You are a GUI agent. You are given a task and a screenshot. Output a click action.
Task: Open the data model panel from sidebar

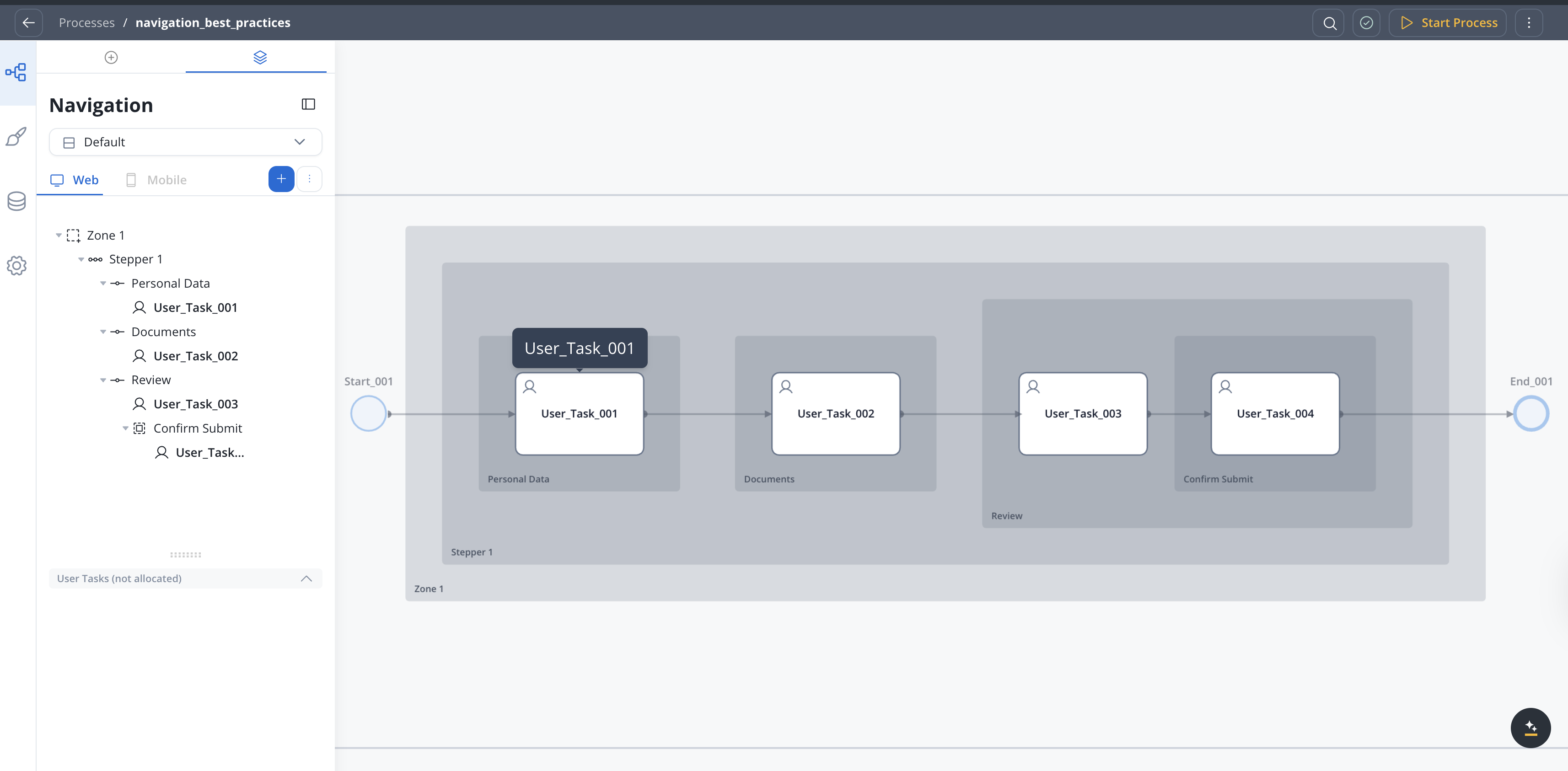[x=16, y=201]
